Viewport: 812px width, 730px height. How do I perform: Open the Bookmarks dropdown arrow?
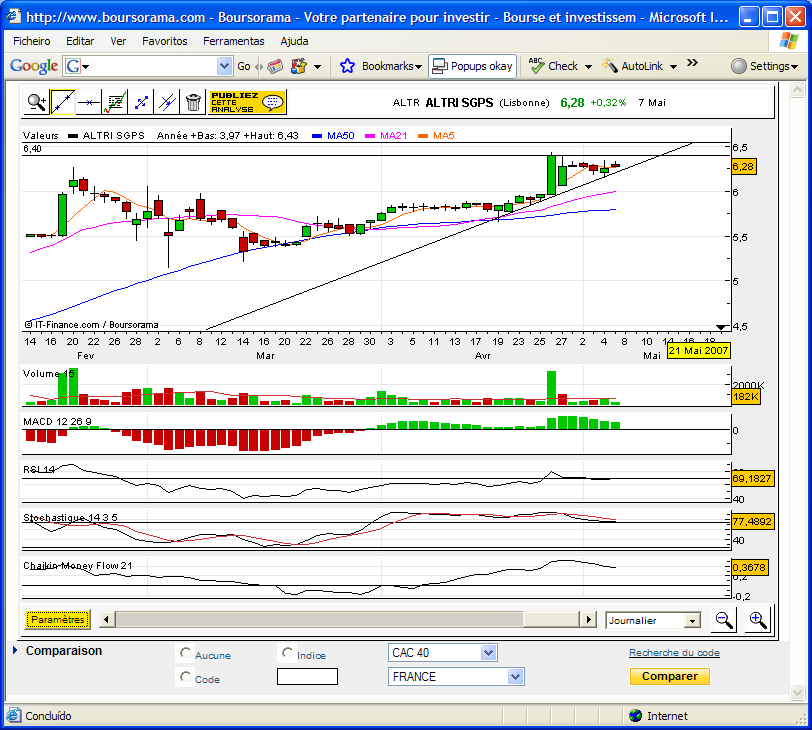click(x=418, y=67)
